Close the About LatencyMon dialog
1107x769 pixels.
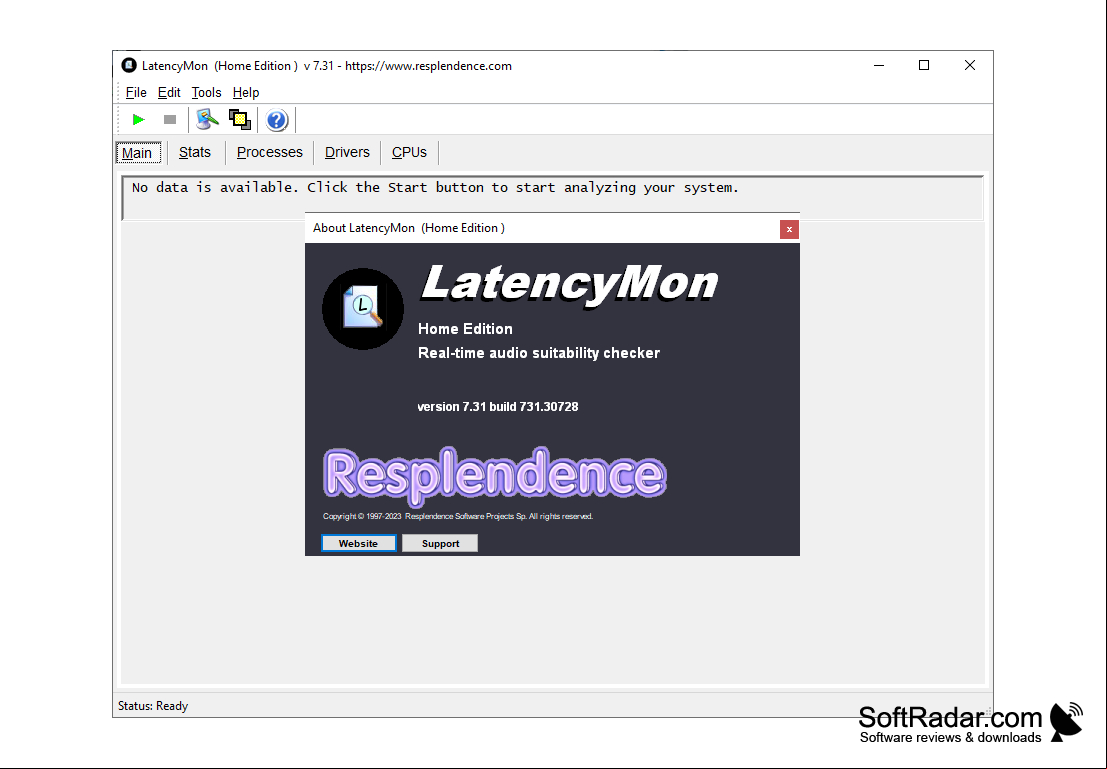789,229
